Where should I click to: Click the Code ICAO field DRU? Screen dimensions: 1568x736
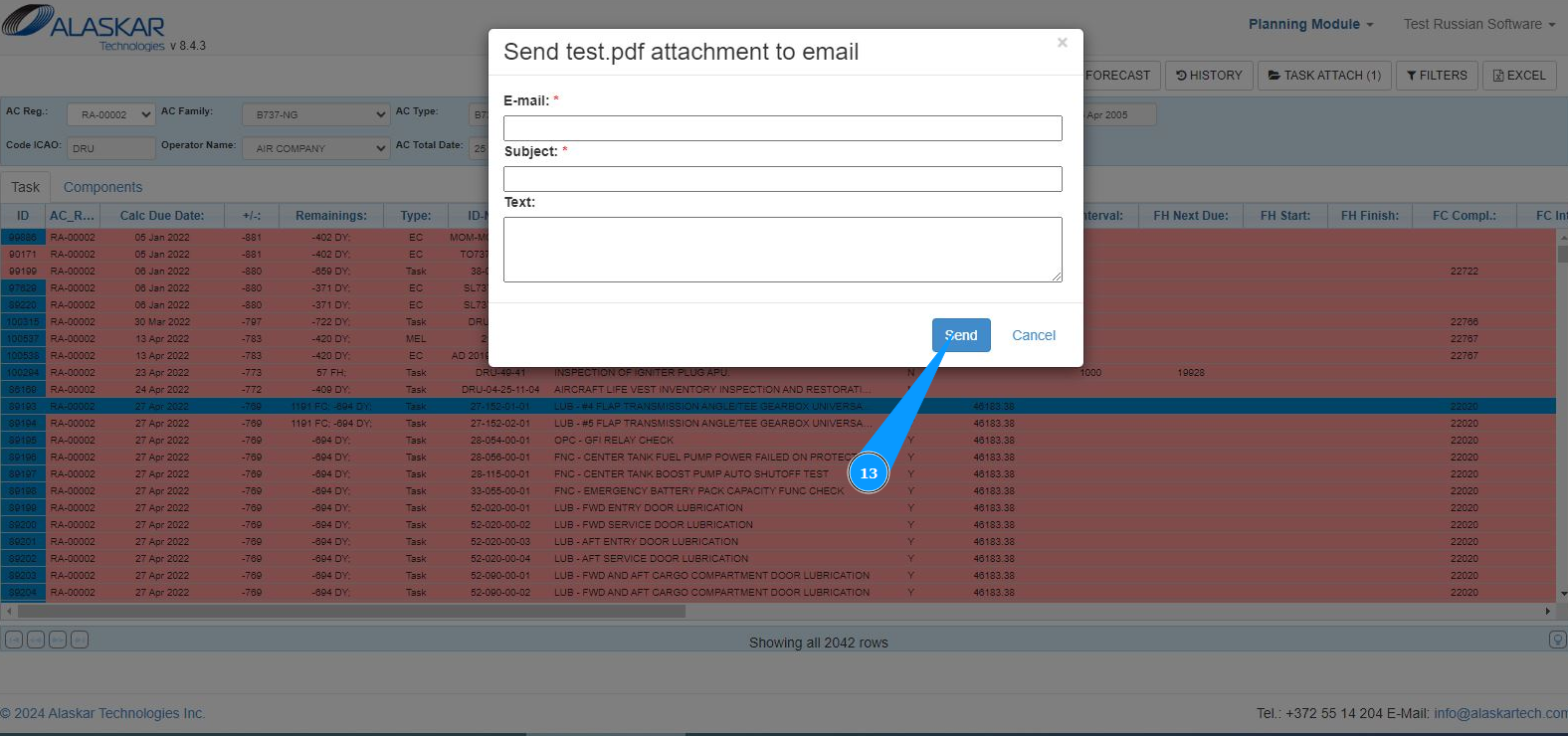click(x=110, y=149)
